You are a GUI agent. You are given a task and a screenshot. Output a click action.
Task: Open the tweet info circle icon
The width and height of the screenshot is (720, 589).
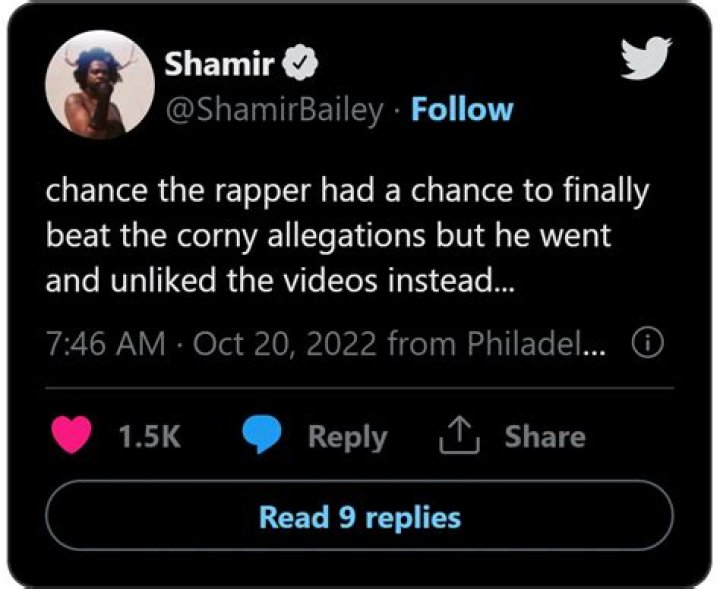(x=647, y=344)
